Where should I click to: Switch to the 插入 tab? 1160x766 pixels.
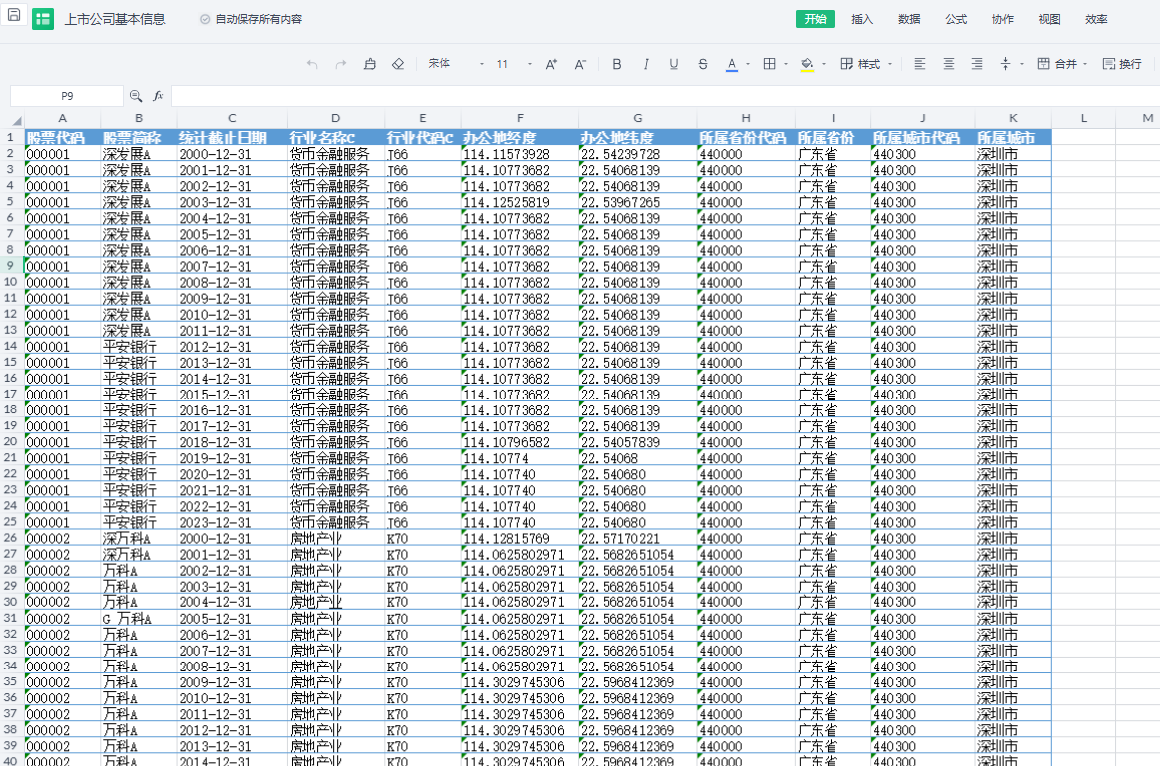[861, 19]
